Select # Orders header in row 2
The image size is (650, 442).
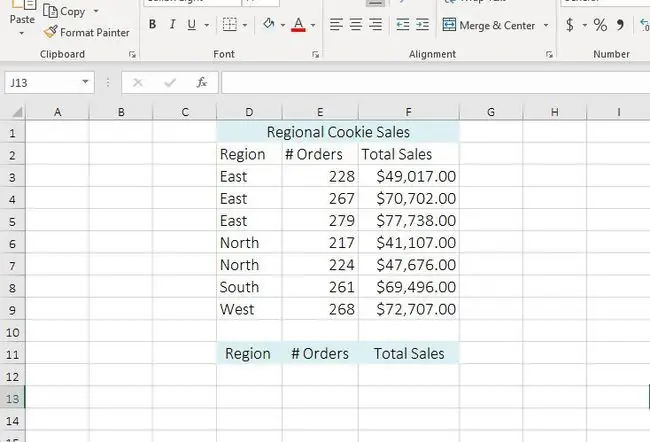[x=320, y=154]
